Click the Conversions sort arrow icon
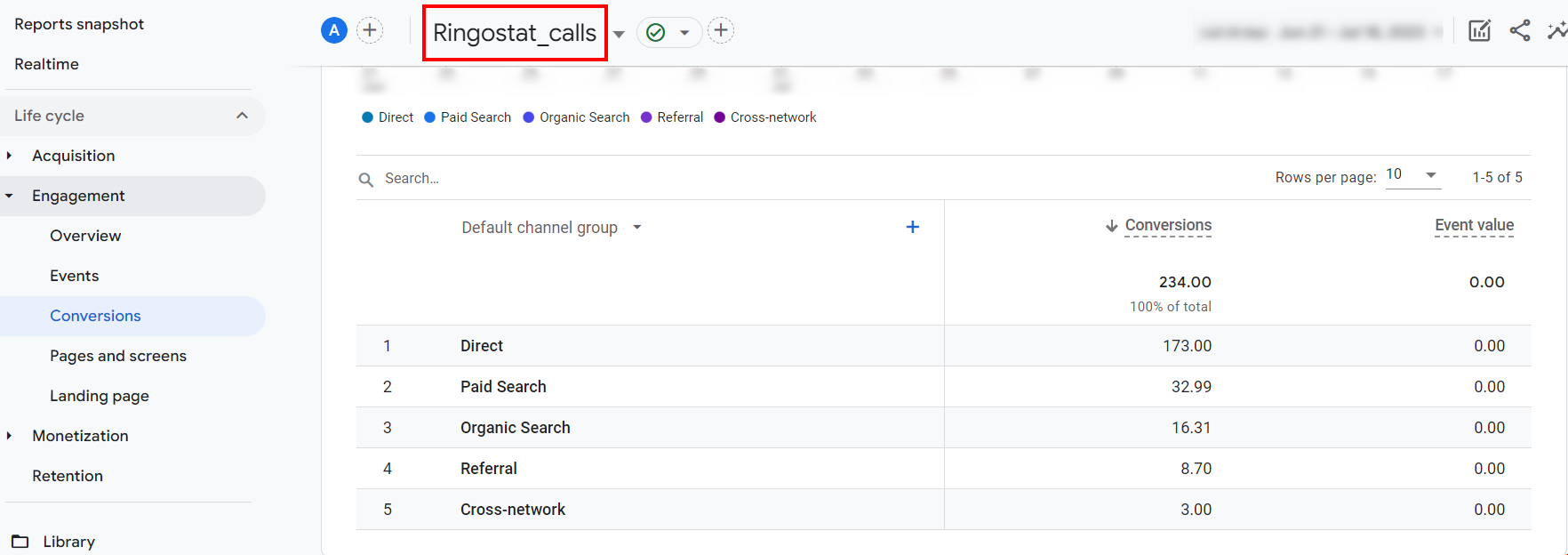This screenshot has height=555, width=1568. pos(1111,226)
